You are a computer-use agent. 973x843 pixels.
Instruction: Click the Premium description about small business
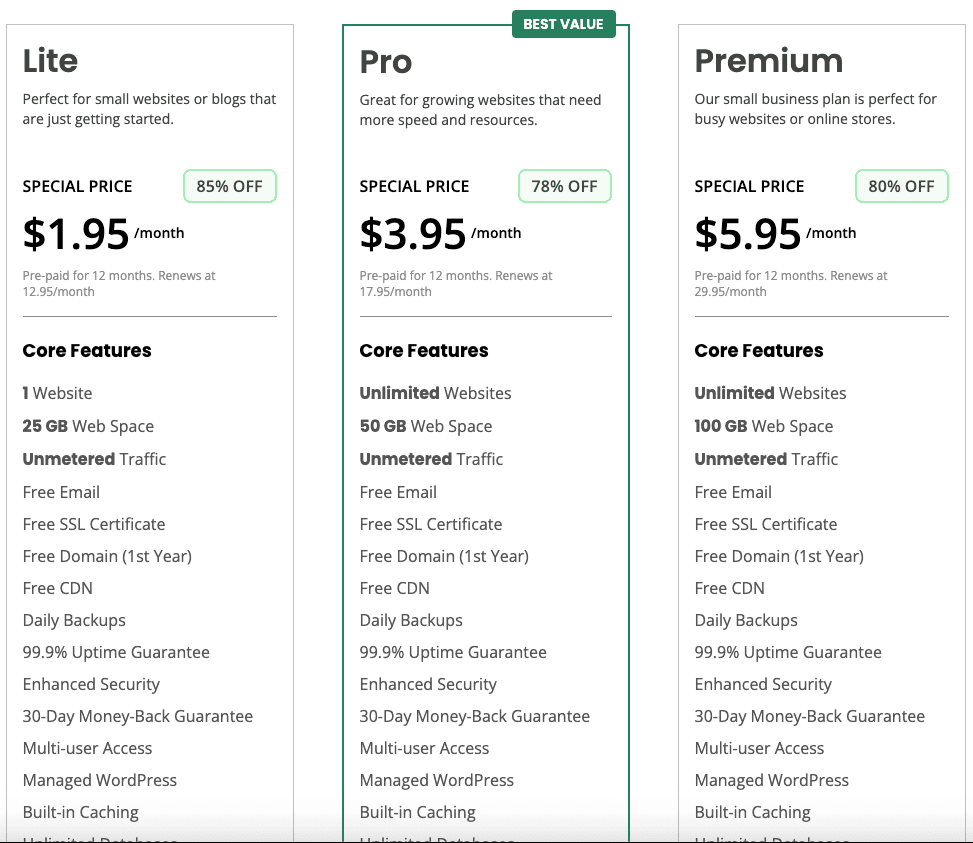(816, 109)
